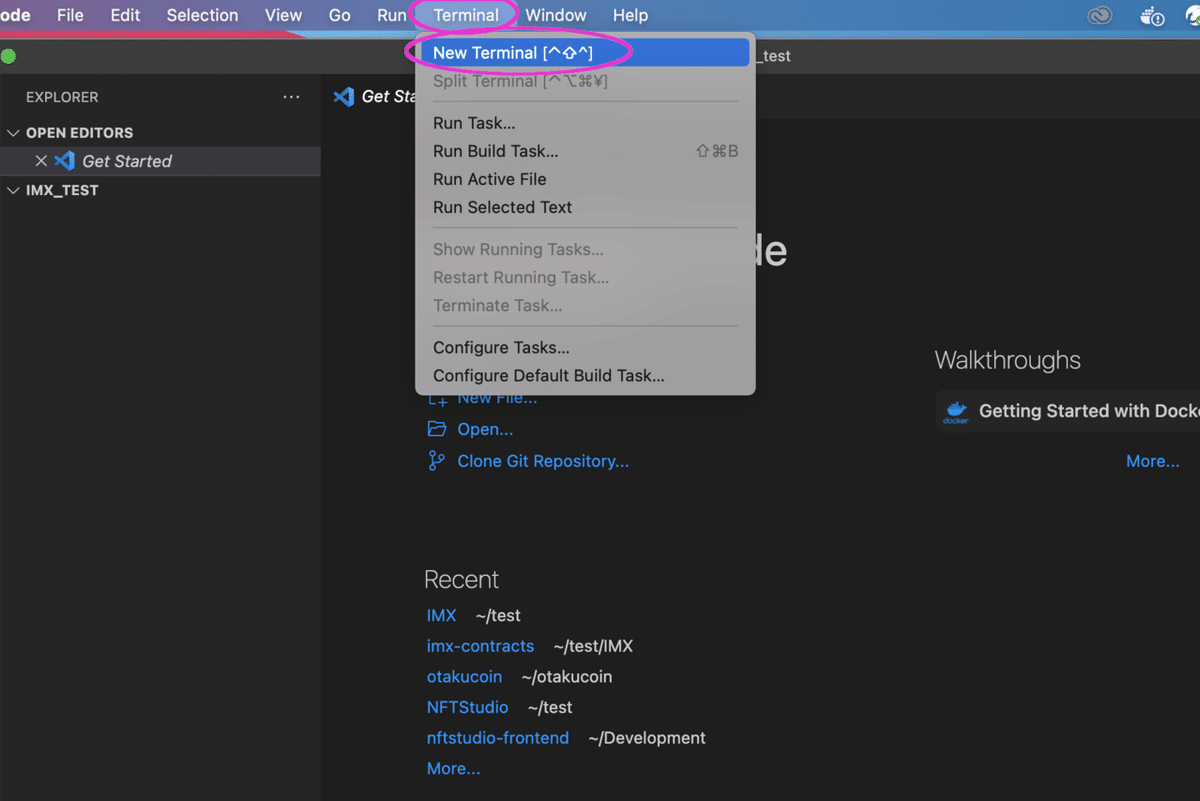Viewport: 1200px width, 801px height.
Task: Open the recent IMX project
Action: point(441,615)
